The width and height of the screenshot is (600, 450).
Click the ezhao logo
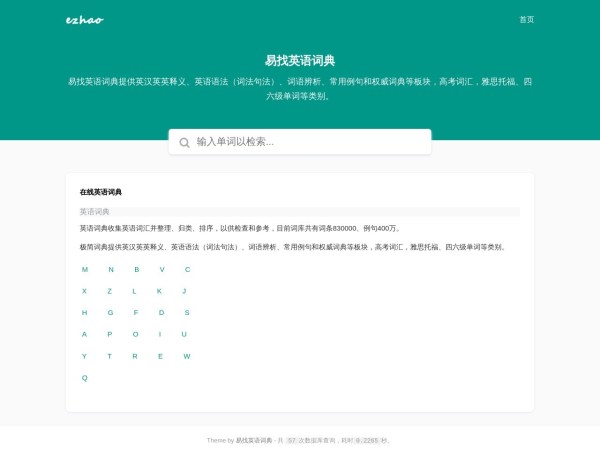click(84, 19)
